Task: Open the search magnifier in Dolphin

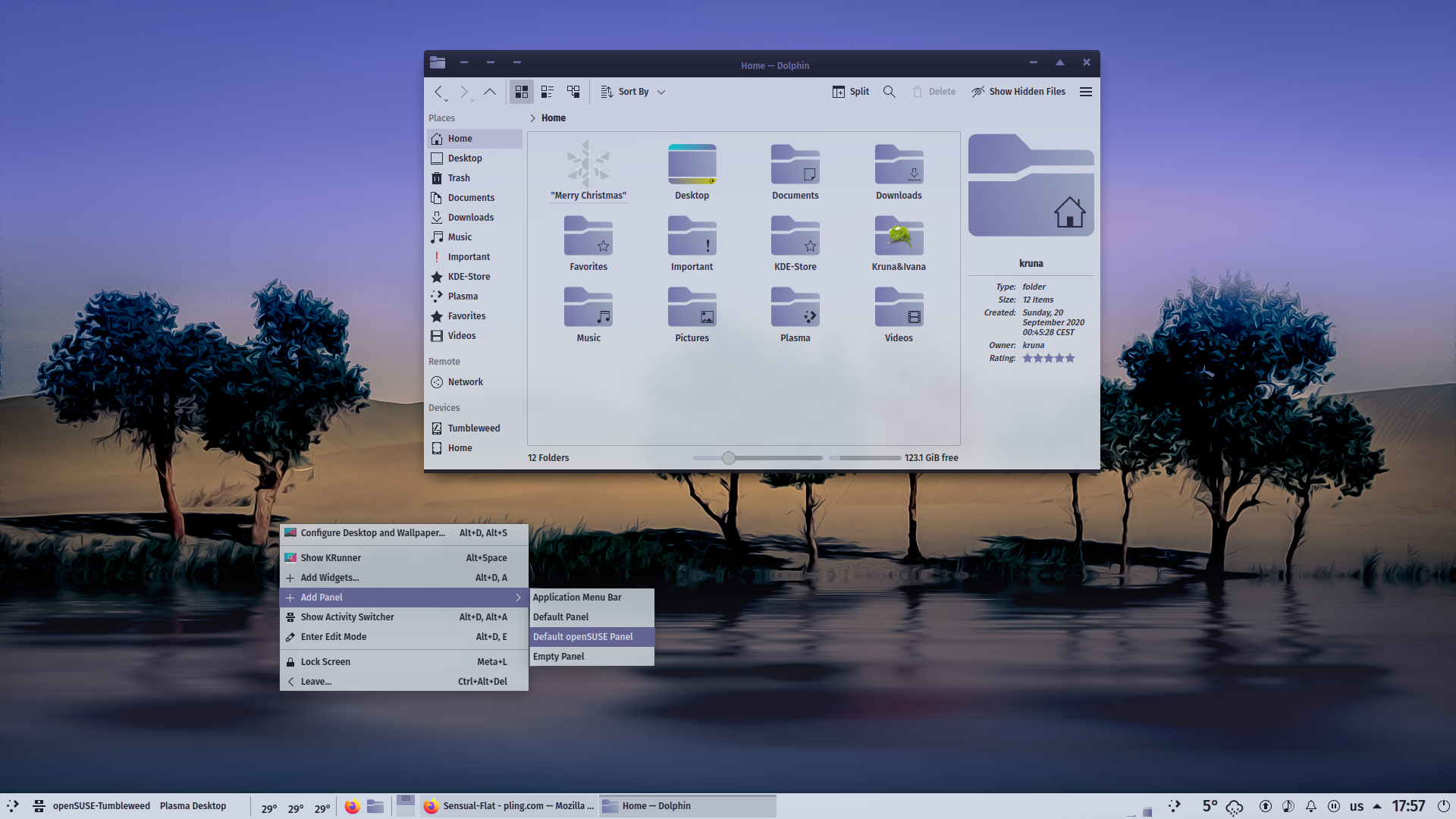Action: 890,92
